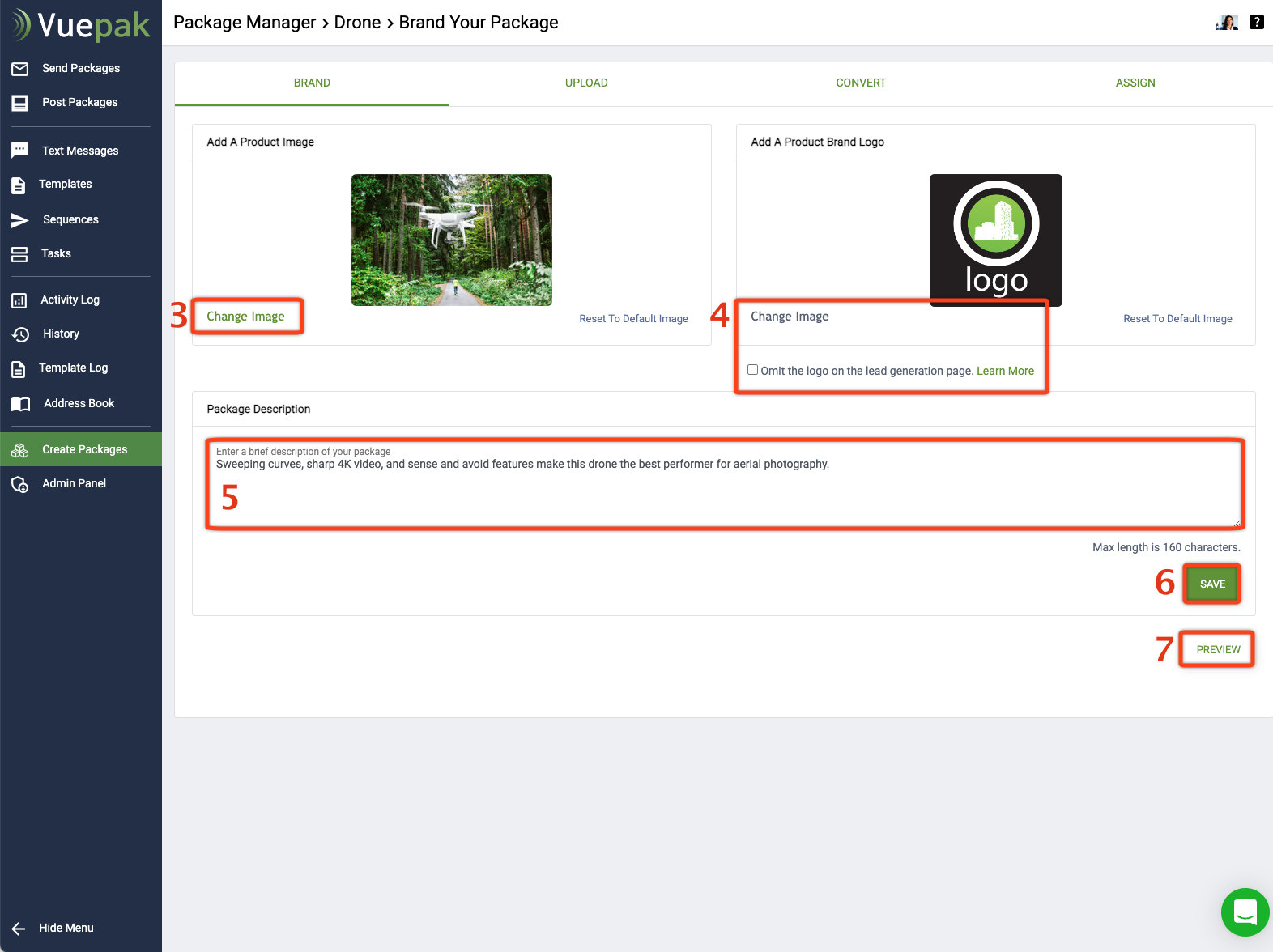Click the PREVIEW button
This screenshot has width=1273, height=952.
1218,649
